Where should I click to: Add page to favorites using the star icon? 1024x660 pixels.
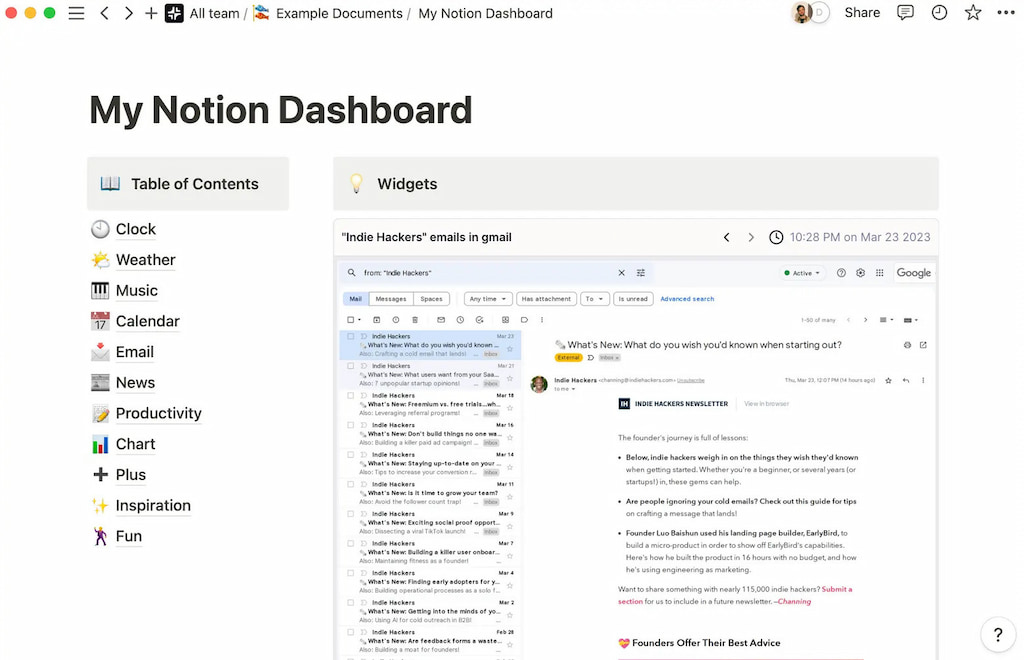[971, 12]
